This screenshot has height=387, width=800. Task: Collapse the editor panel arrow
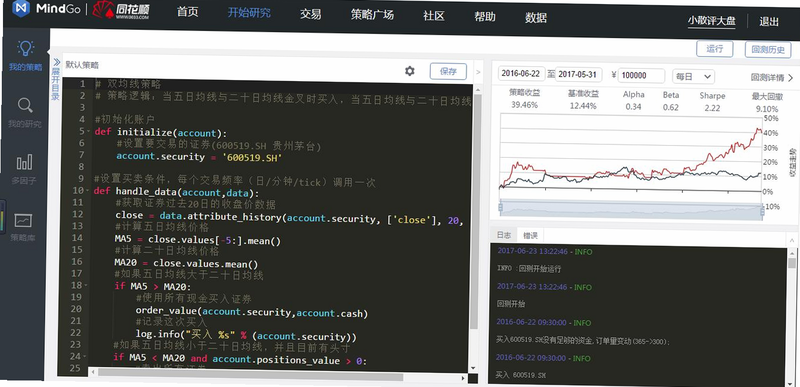(x=478, y=72)
